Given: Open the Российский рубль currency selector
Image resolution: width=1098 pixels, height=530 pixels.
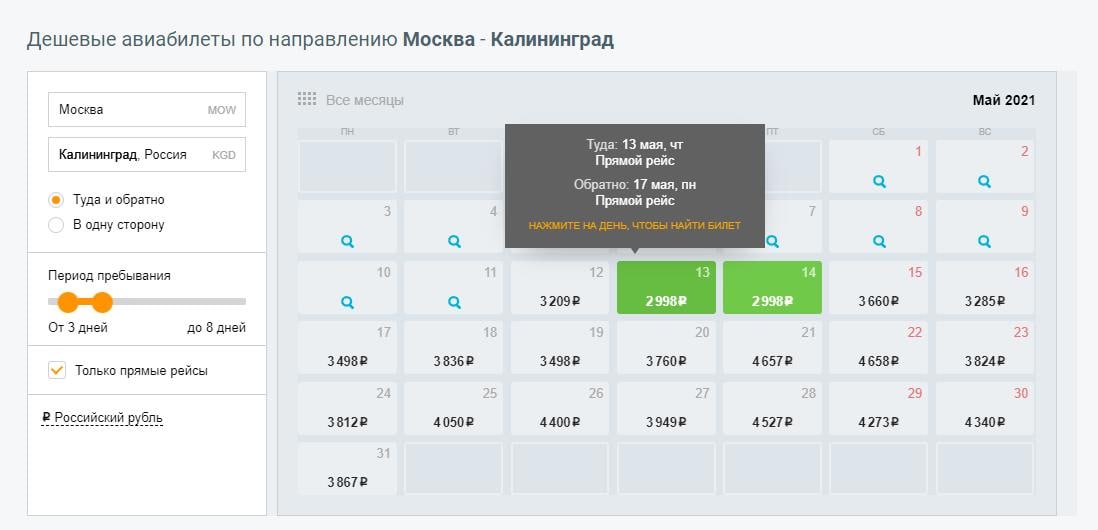Looking at the screenshot, I should (x=102, y=419).
